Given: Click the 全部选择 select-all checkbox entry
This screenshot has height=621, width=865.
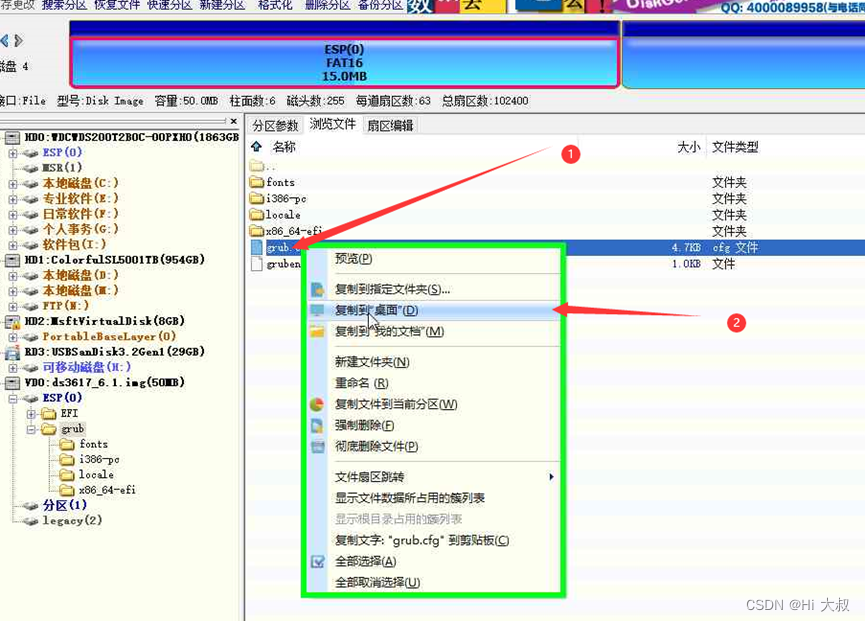Looking at the screenshot, I should point(316,560).
